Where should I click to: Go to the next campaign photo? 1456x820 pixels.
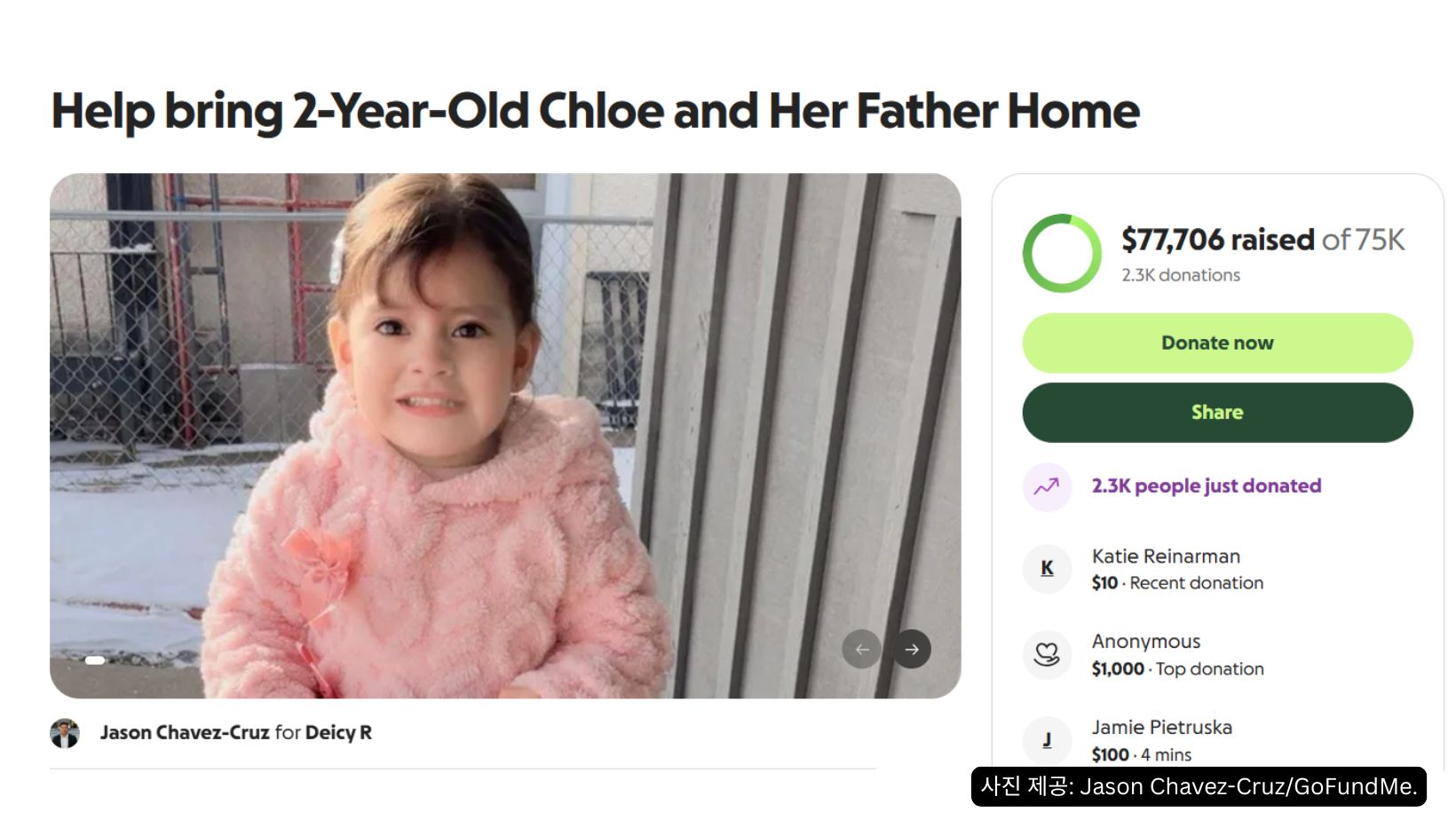click(912, 650)
